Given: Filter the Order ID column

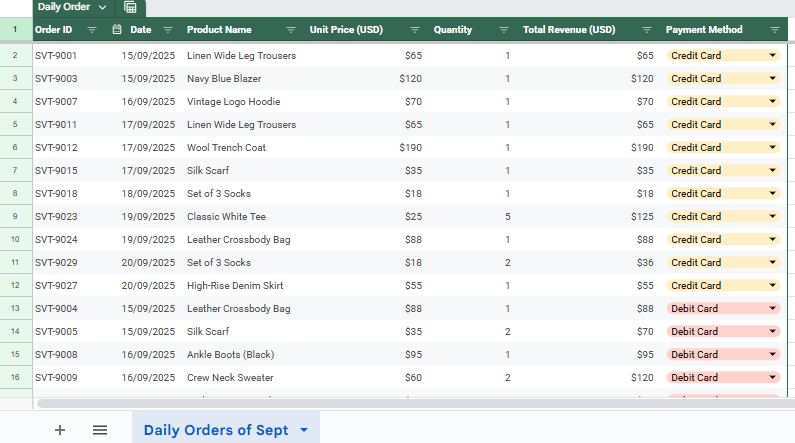Looking at the screenshot, I should click(x=92, y=30).
